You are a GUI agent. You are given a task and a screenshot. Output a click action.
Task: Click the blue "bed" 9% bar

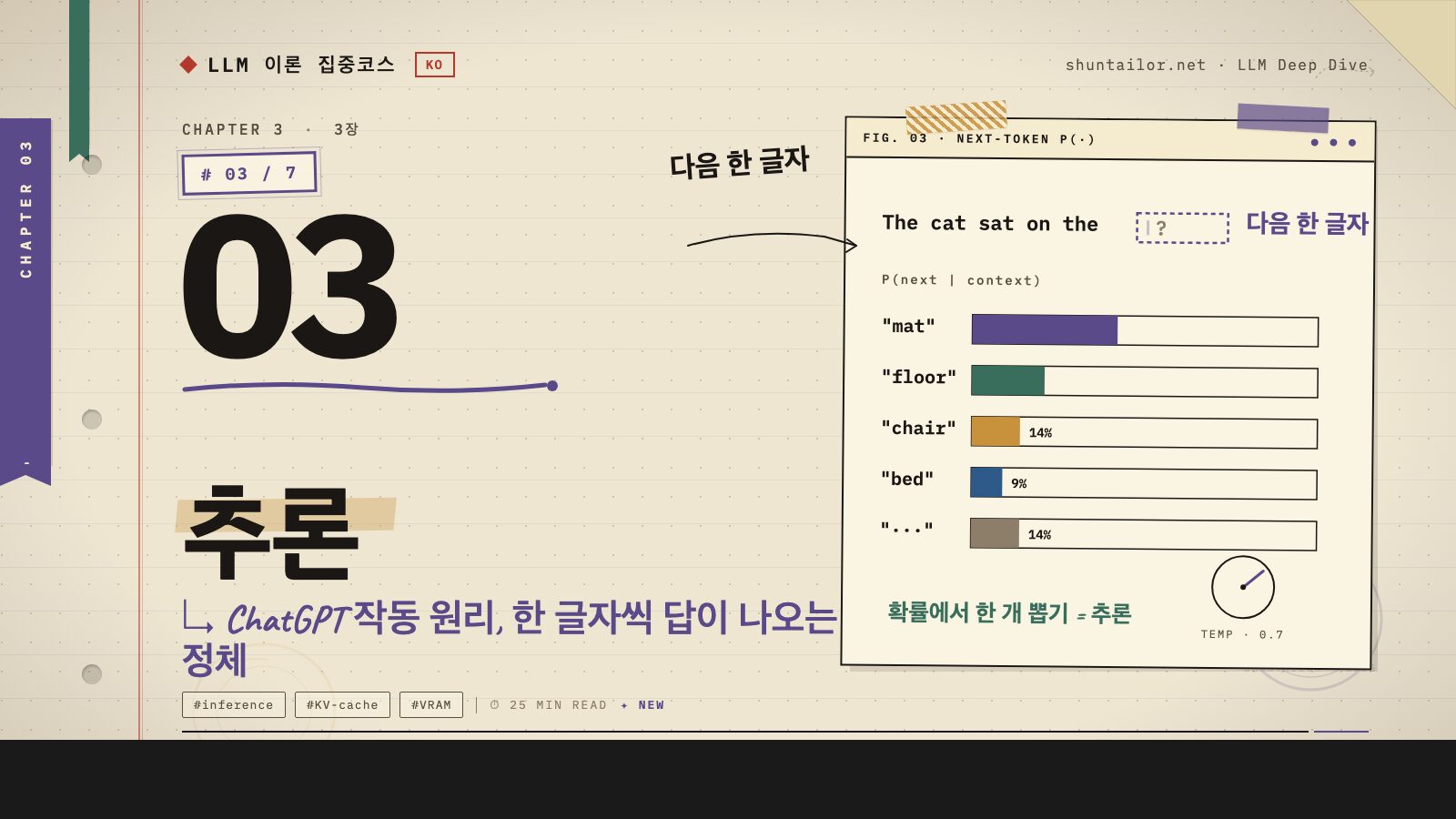click(986, 482)
